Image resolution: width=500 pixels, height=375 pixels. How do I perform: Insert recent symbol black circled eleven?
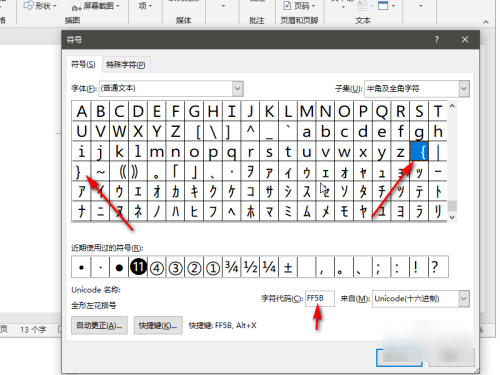coord(138,267)
